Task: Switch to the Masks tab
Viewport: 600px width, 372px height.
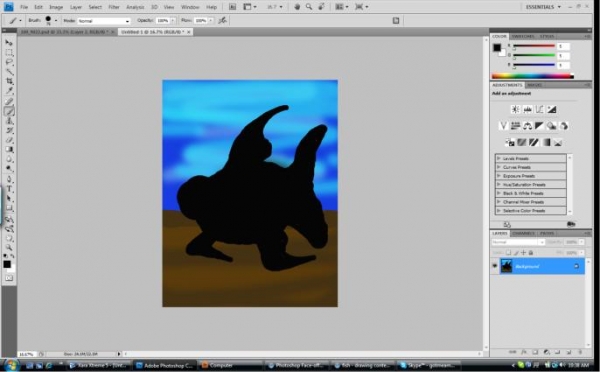Action: click(x=534, y=85)
